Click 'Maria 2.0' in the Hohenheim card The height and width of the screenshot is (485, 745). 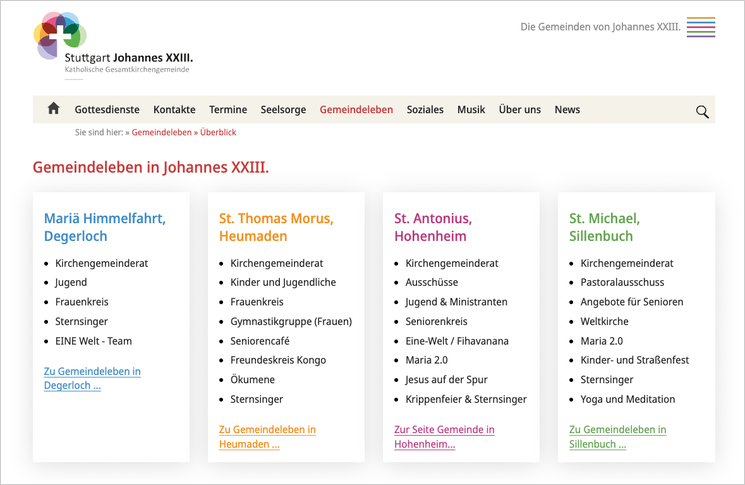click(427, 360)
